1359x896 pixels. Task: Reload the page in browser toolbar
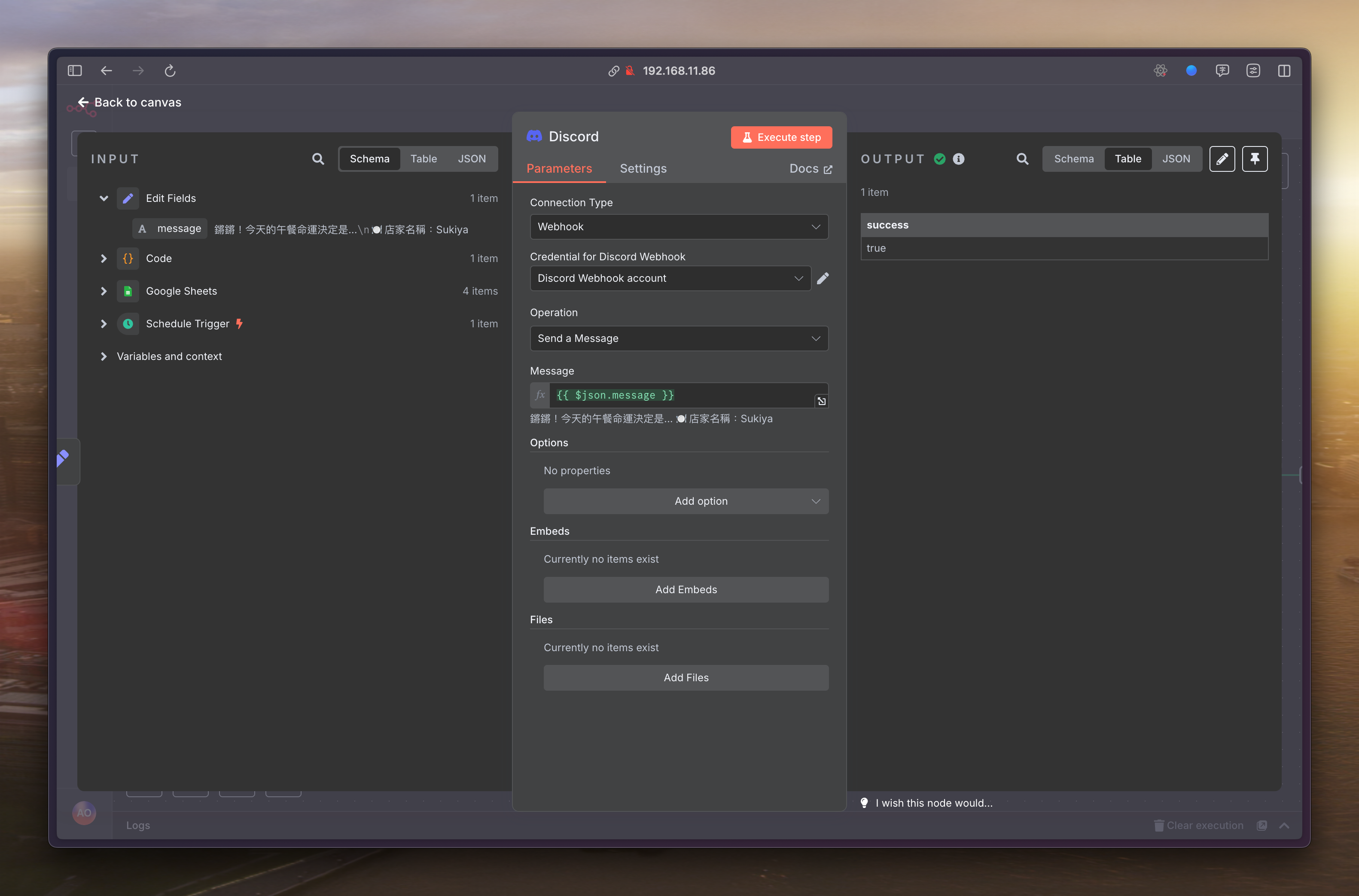(x=170, y=71)
